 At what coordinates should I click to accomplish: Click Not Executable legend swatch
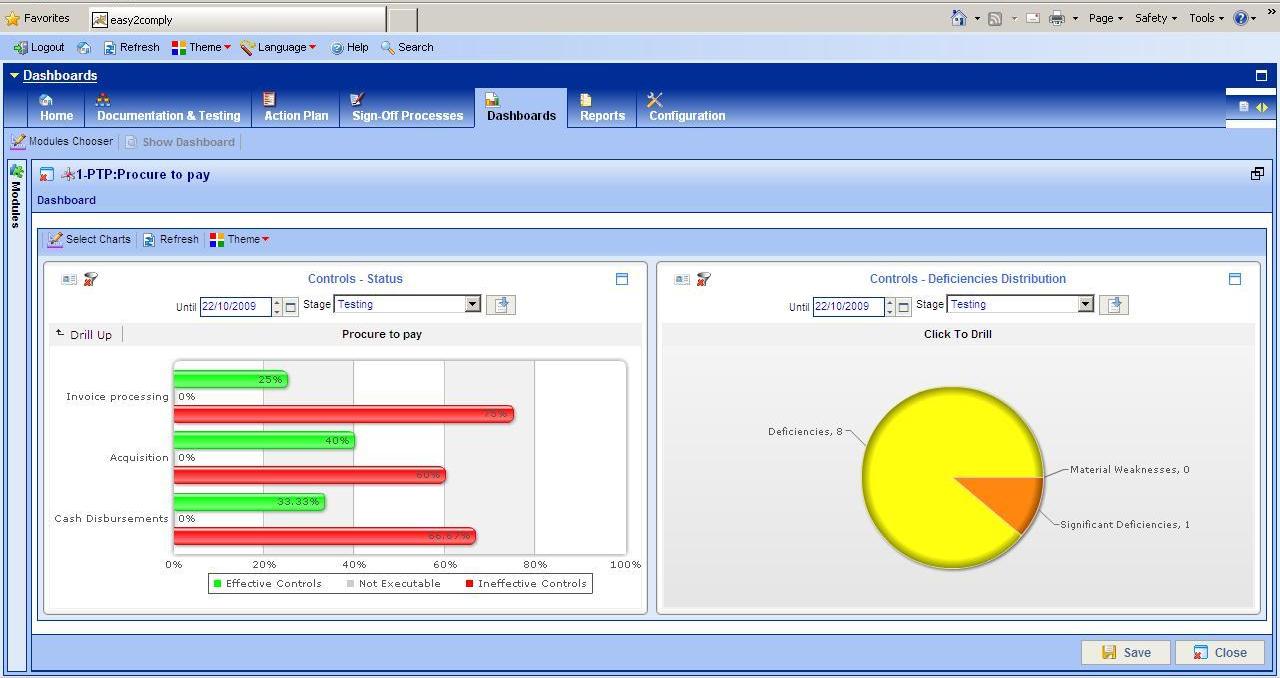(x=350, y=583)
